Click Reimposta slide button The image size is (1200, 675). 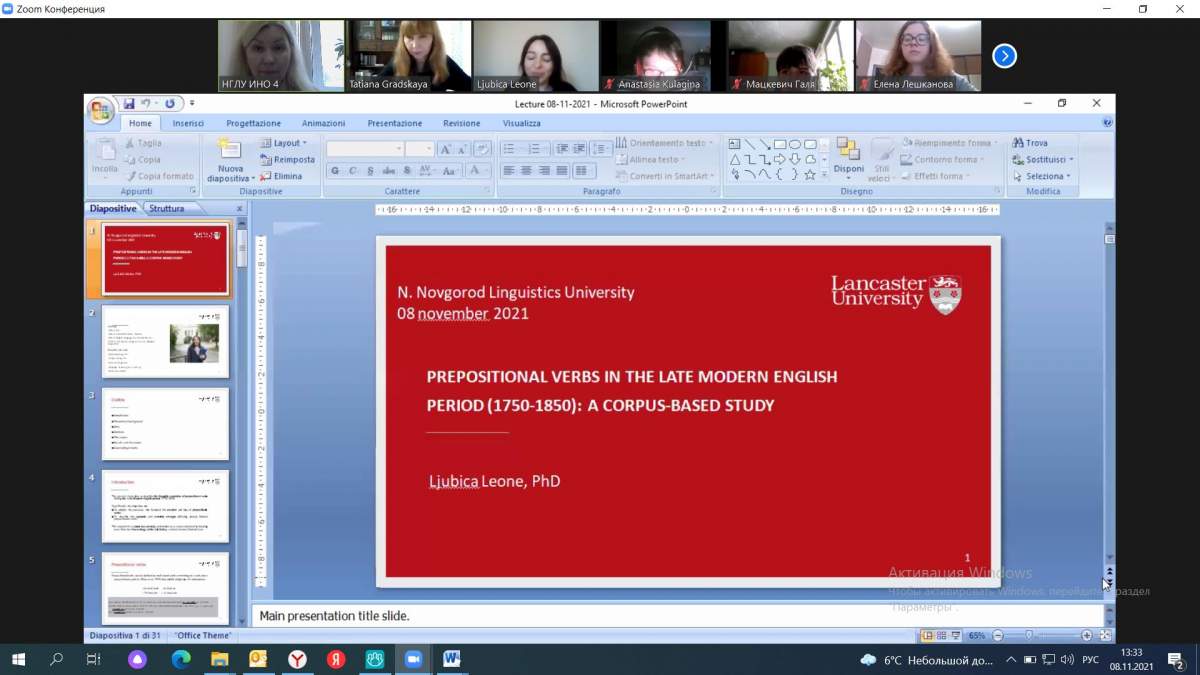point(287,159)
